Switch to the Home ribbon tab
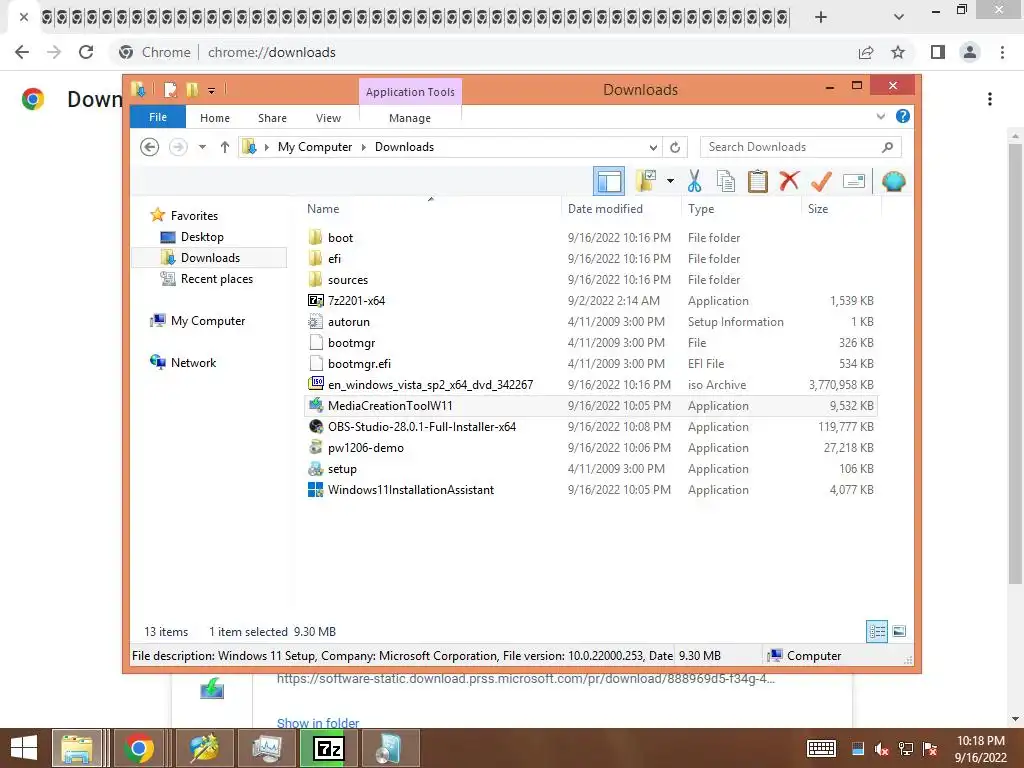Image resolution: width=1024 pixels, height=768 pixels. (215, 118)
